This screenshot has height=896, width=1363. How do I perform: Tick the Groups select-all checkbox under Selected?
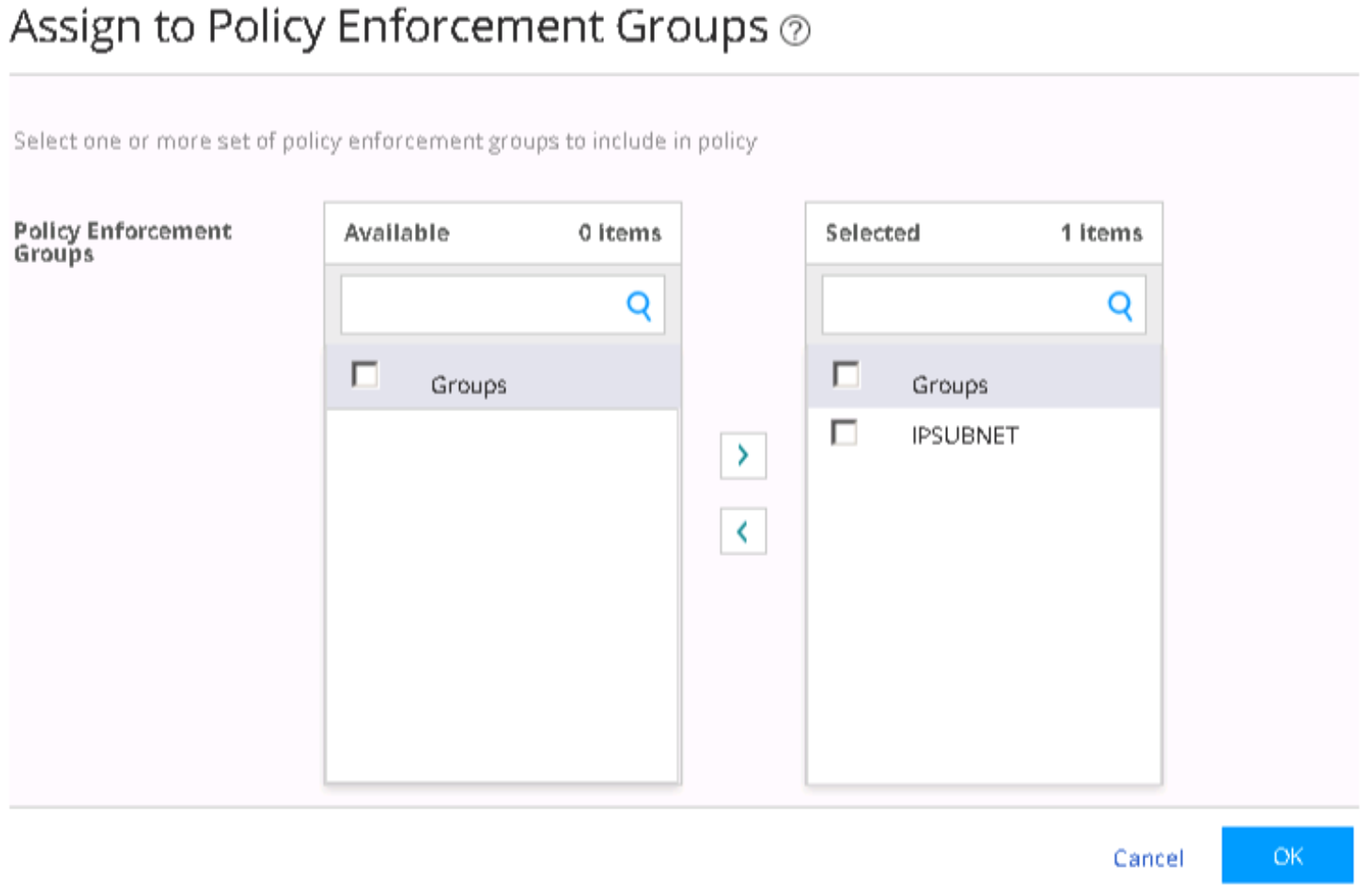tap(846, 375)
